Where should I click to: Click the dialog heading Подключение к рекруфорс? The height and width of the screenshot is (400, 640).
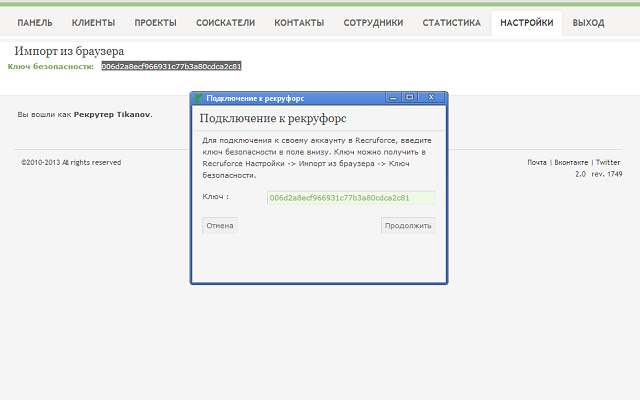click(x=273, y=118)
